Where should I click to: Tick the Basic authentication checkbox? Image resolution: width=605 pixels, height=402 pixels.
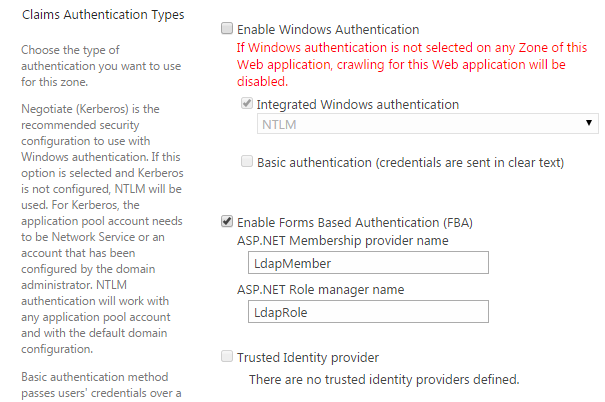[x=247, y=161]
